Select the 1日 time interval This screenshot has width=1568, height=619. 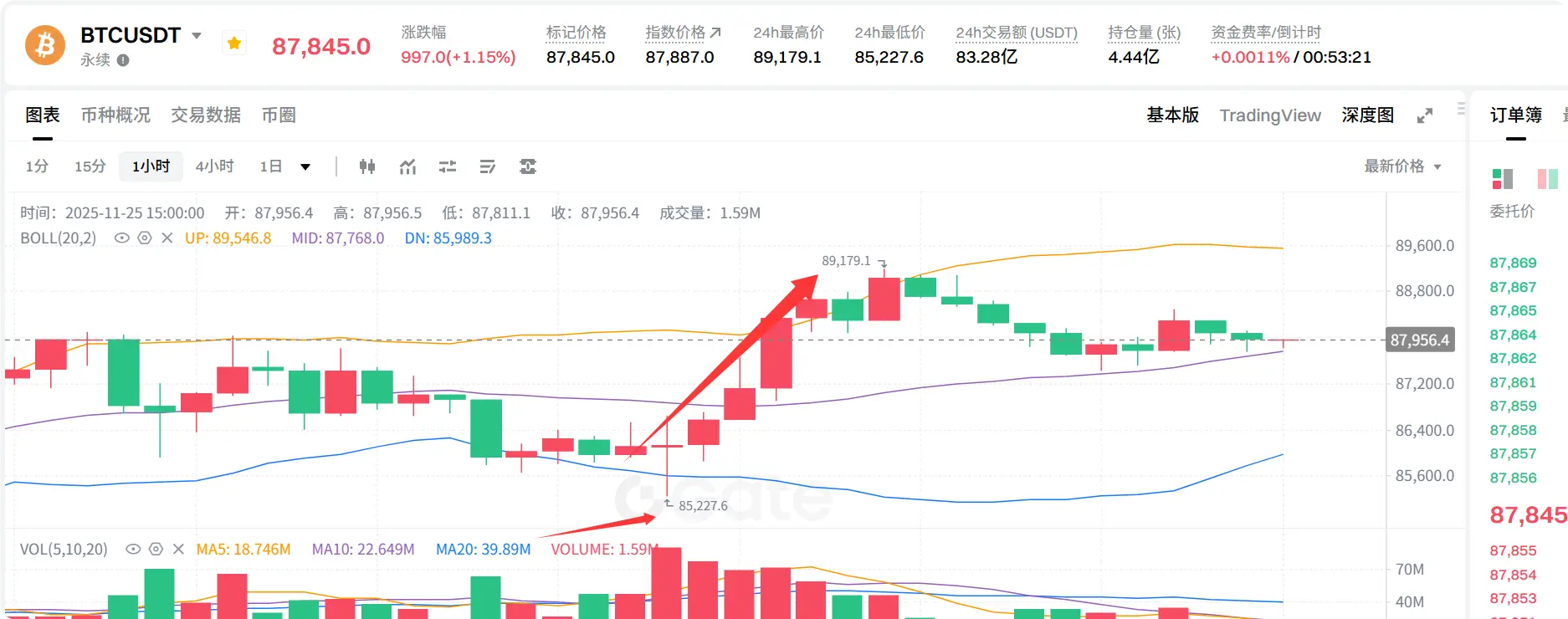click(270, 166)
